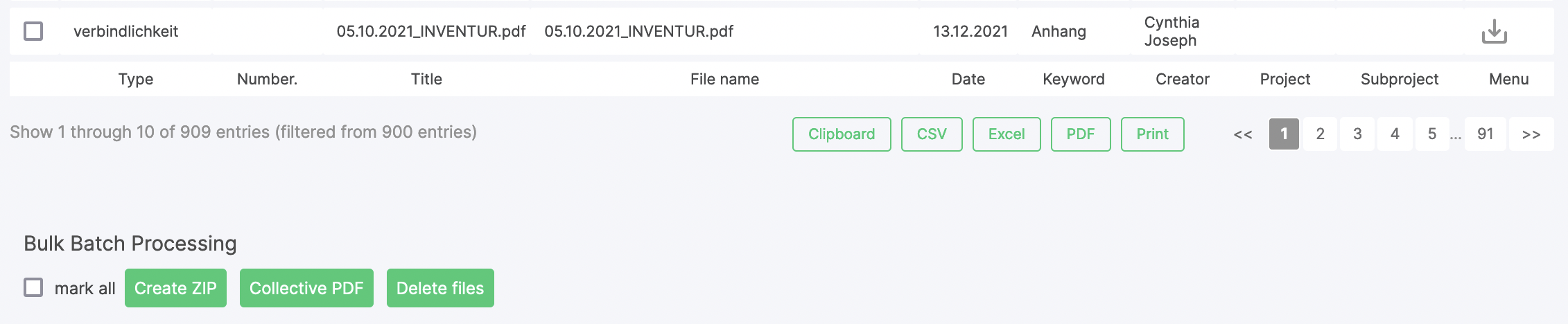Sort by the Date column
This screenshot has height=324, width=1568.
coord(968,79)
